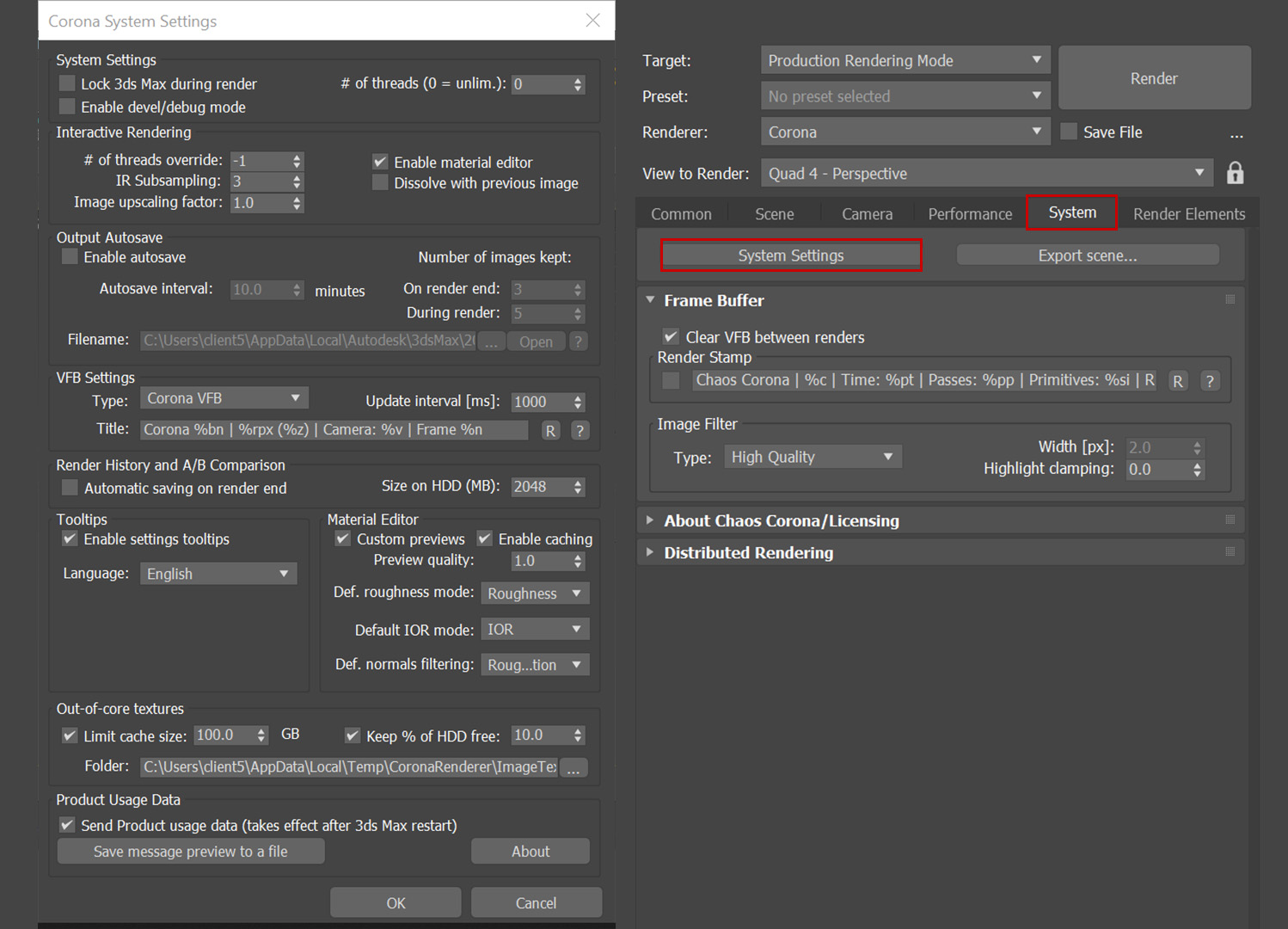Click the Export scene... button
The width and height of the screenshot is (1288, 929).
coord(1087,255)
